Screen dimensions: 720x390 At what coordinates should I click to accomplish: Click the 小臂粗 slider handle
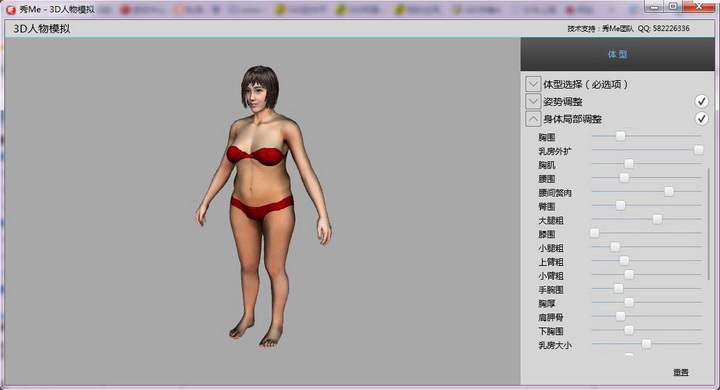click(629, 274)
